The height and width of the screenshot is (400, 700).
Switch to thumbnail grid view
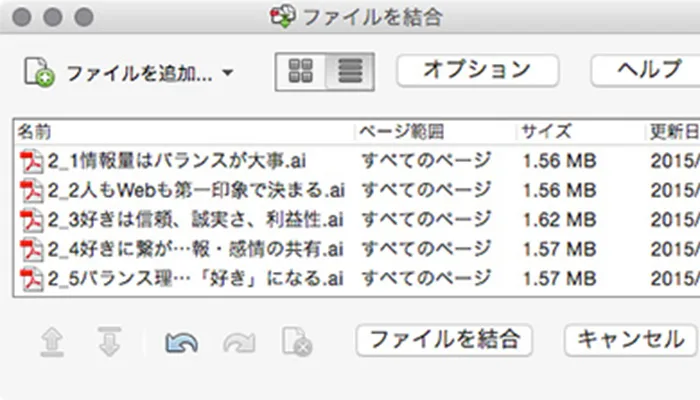pos(300,71)
